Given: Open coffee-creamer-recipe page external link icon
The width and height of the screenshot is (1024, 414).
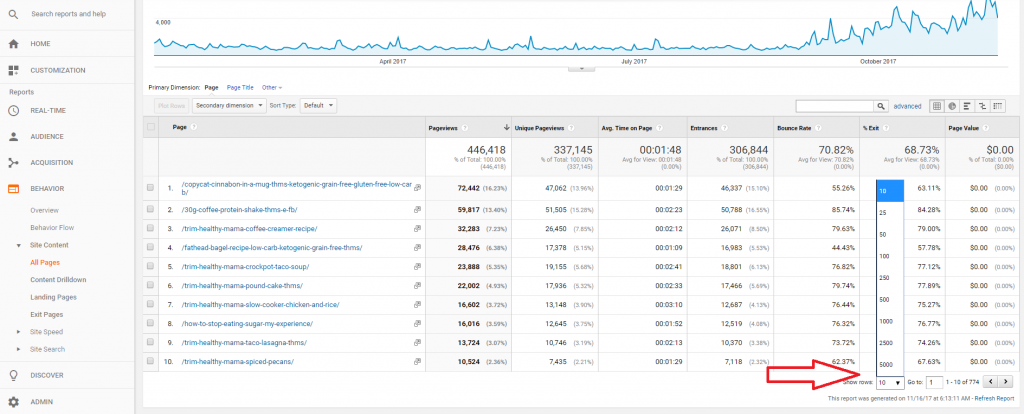Looking at the screenshot, I should pos(417,229).
